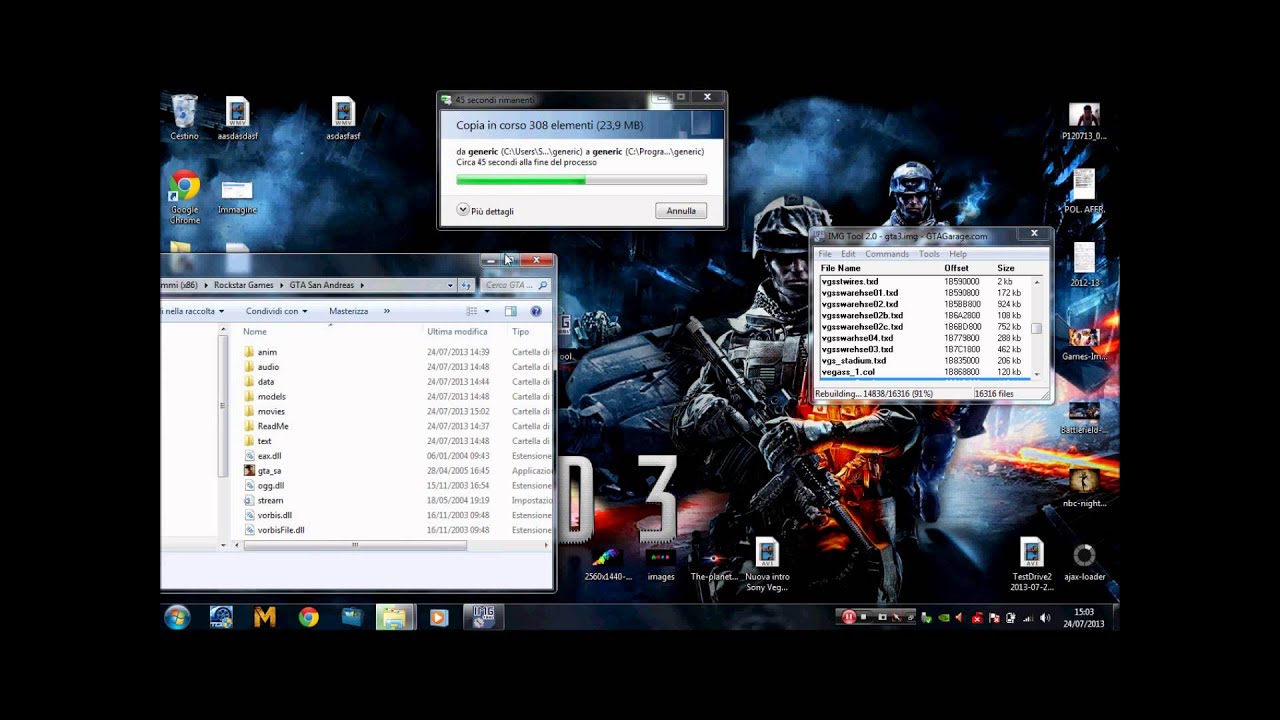Open the nella raccolta dropdown

click(193, 311)
